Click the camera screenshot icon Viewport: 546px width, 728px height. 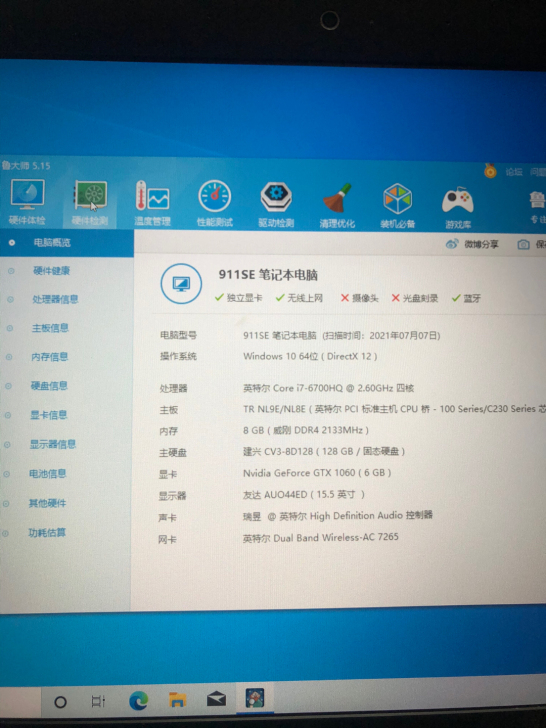tap(523, 244)
